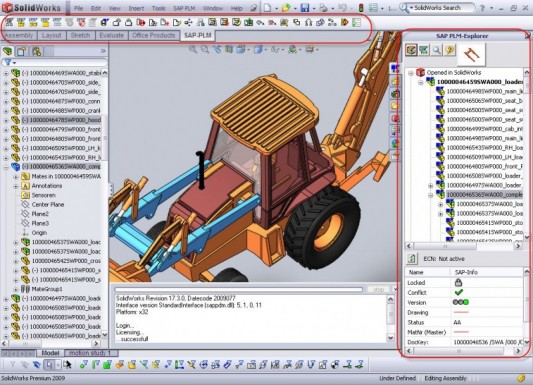Open the feature tree filter dropdown
Image resolution: width=533 pixels, height=385 pixels.
(x=10, y=63)
